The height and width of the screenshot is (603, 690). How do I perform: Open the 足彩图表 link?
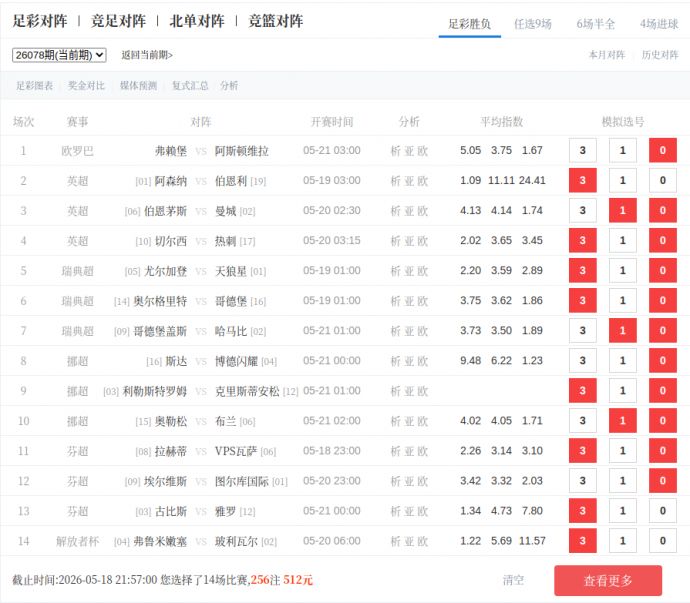[x=34, y=85]
